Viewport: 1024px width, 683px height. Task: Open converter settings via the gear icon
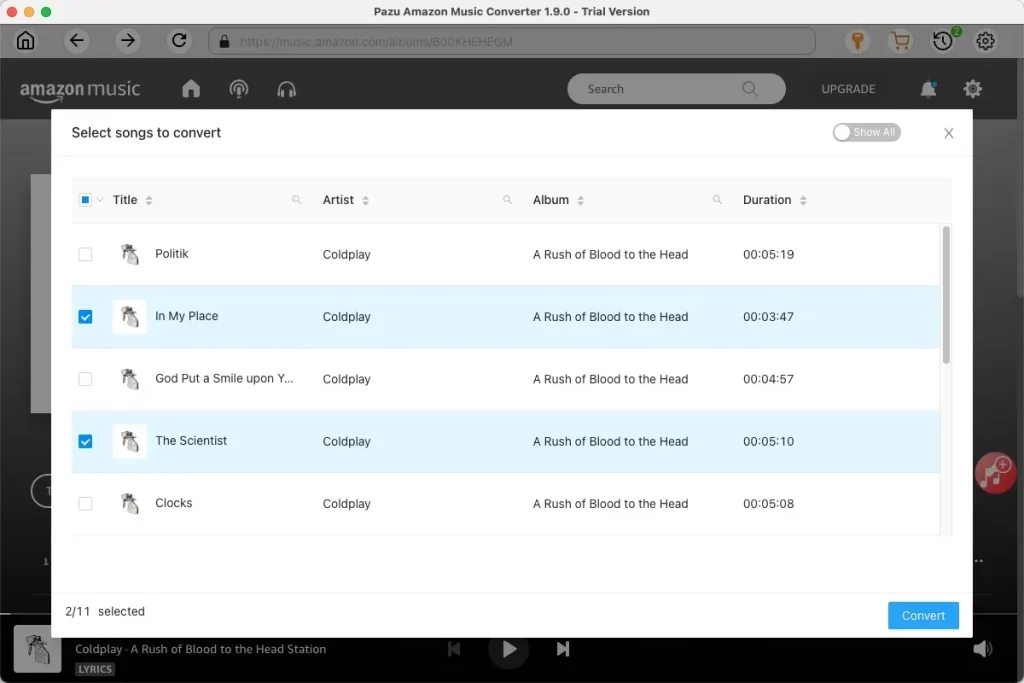985,41
